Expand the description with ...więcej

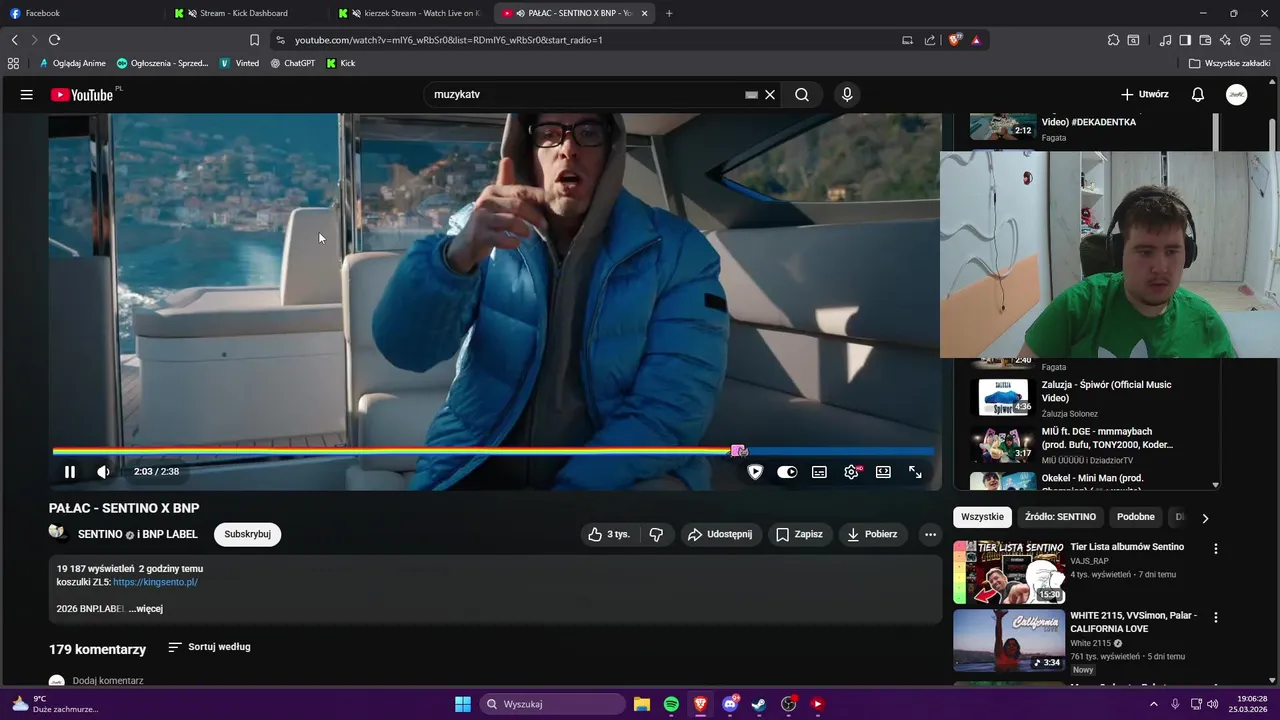(x=146, y=608)
